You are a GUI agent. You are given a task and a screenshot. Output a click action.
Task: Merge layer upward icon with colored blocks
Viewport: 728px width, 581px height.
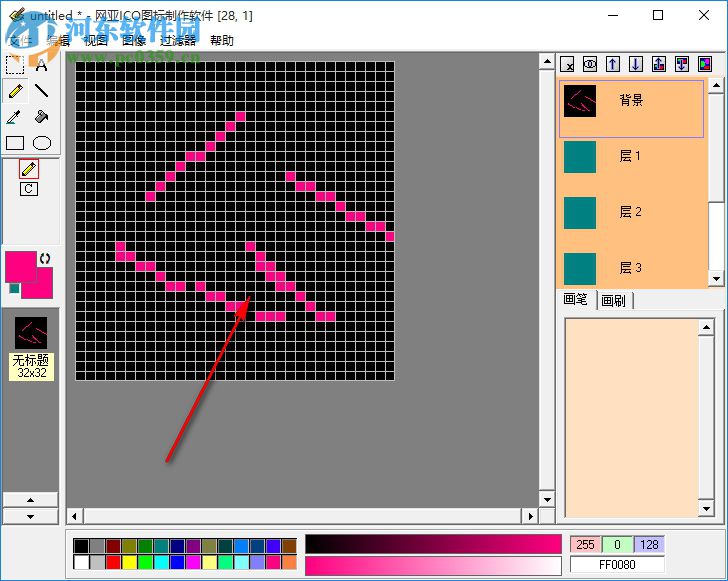click(658, 64)
